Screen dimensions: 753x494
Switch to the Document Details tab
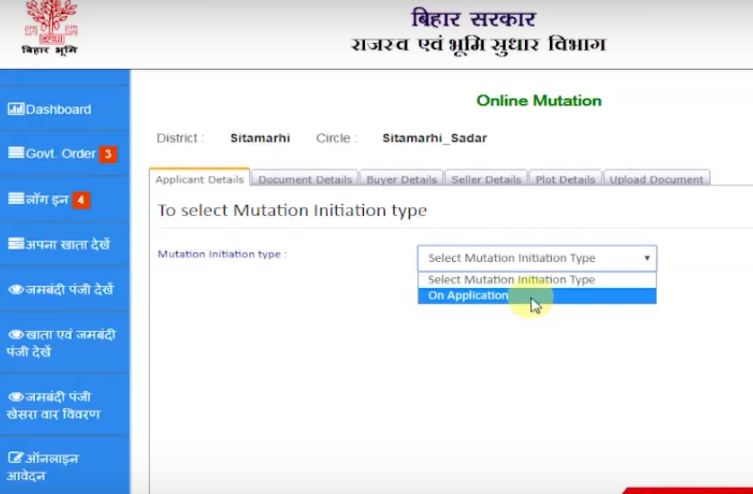(x=305, y=180)
